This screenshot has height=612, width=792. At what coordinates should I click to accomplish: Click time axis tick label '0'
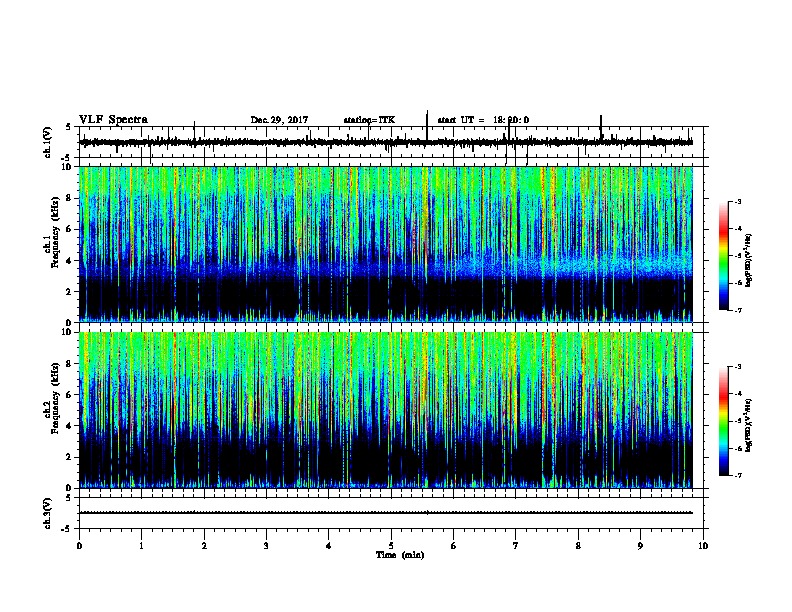pyautogui.click(x=79, y=546)
